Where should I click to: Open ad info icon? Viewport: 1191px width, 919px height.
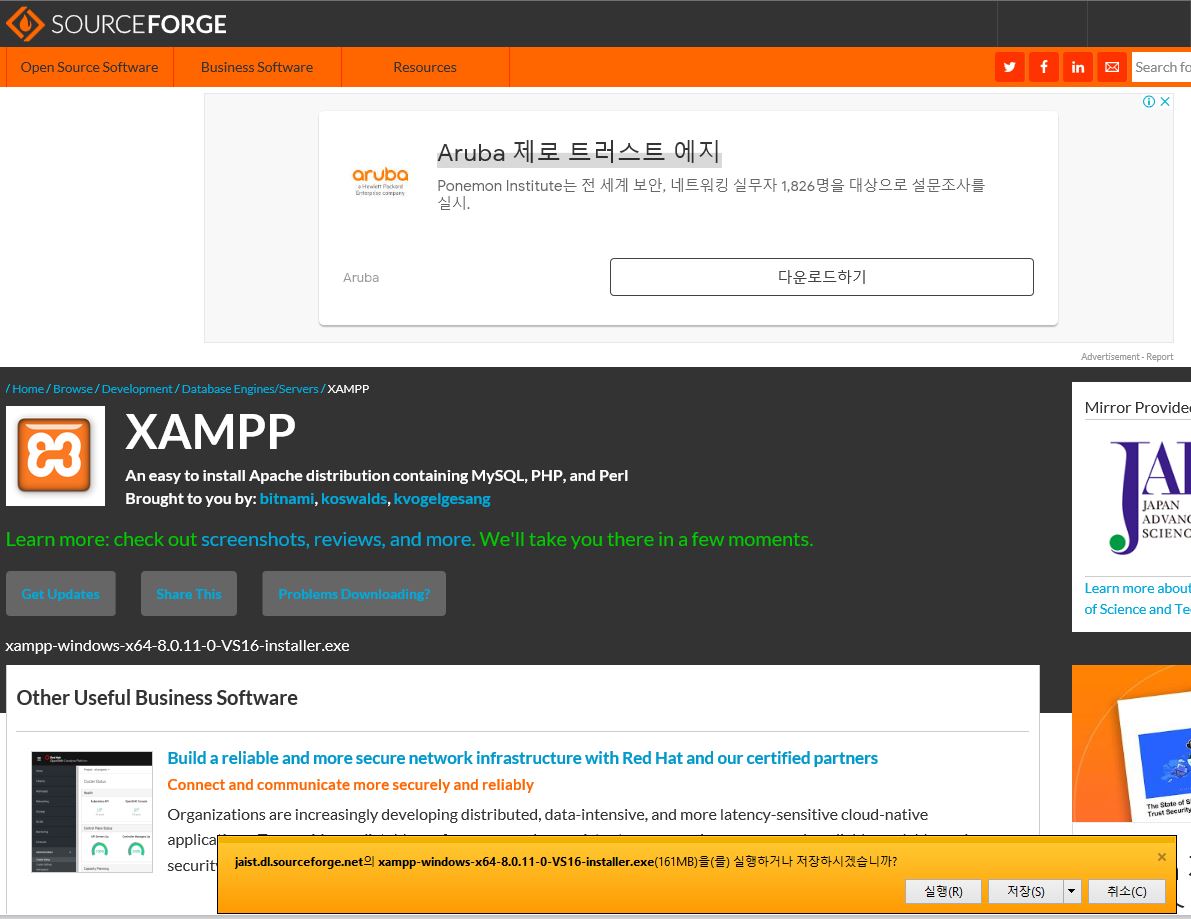pyautogui.click(x=1149, y=102)
